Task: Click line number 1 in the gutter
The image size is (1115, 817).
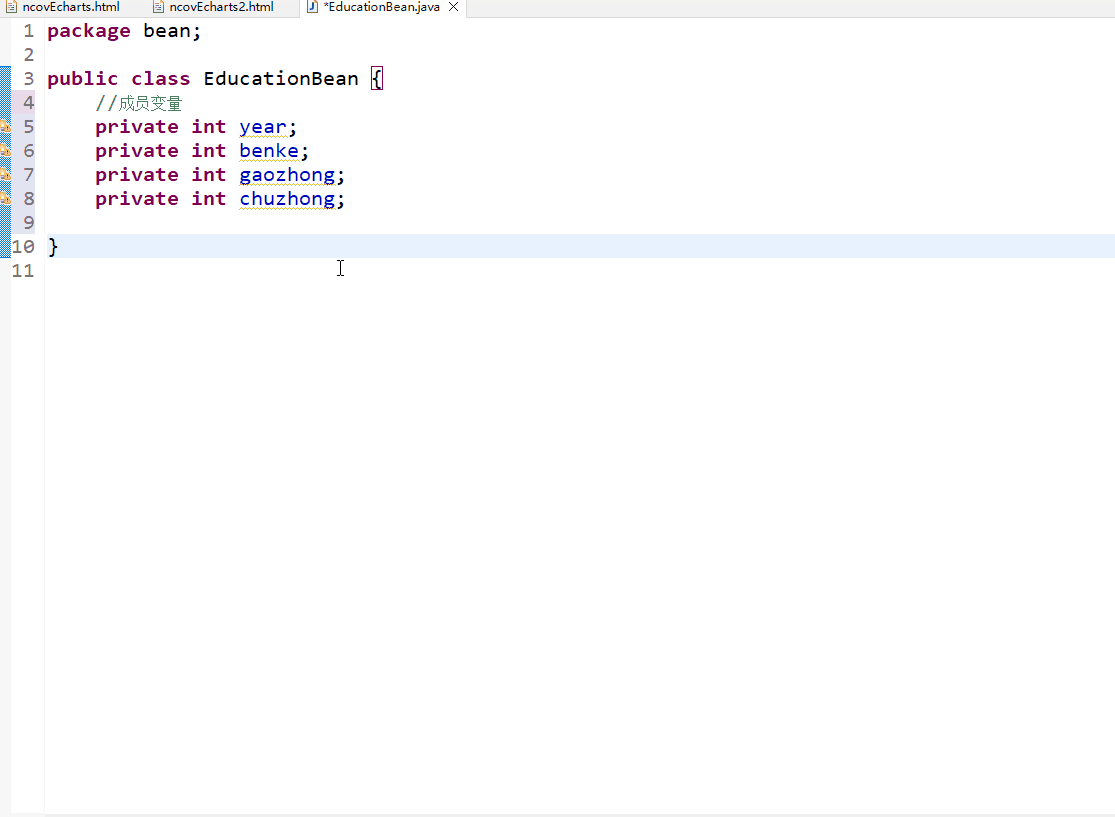Action: 28,31
